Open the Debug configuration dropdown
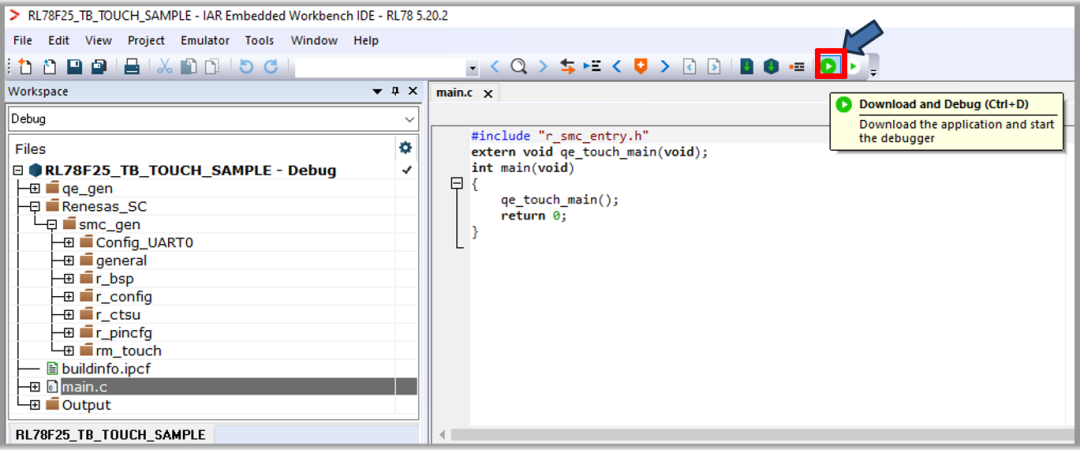Screen dimensions: 1080x450 tap(409, 119)
